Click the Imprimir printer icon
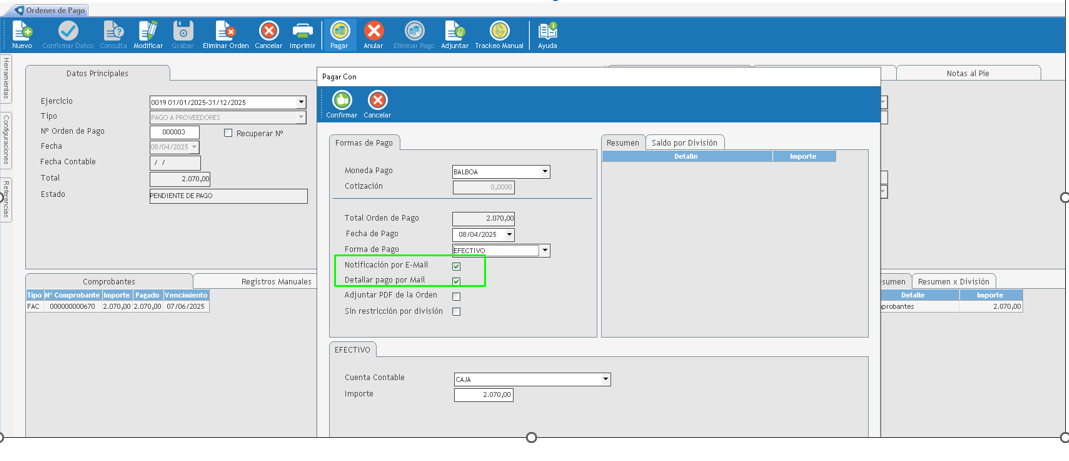The image size is (1069, 461). click(x=302, y=33)
